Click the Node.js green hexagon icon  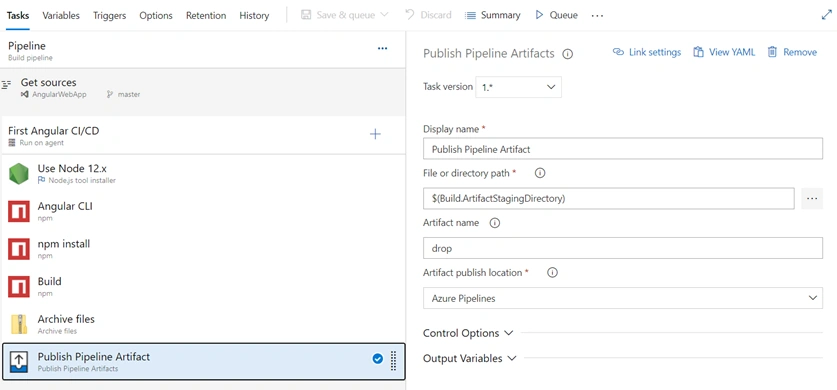[19, 174]
